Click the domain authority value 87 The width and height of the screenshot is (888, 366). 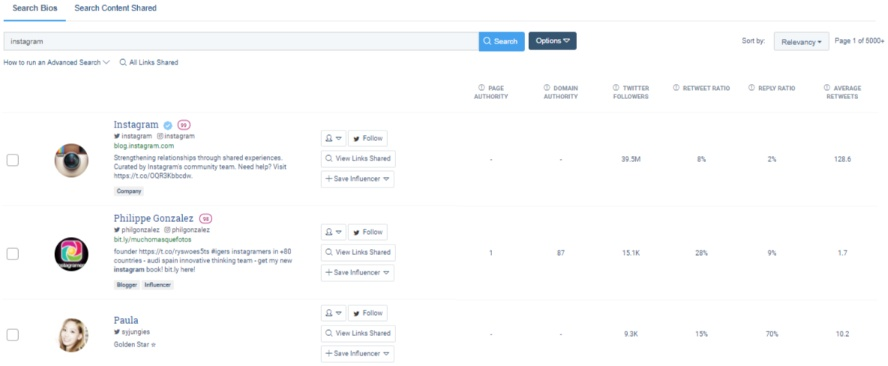tap(561, 253)
